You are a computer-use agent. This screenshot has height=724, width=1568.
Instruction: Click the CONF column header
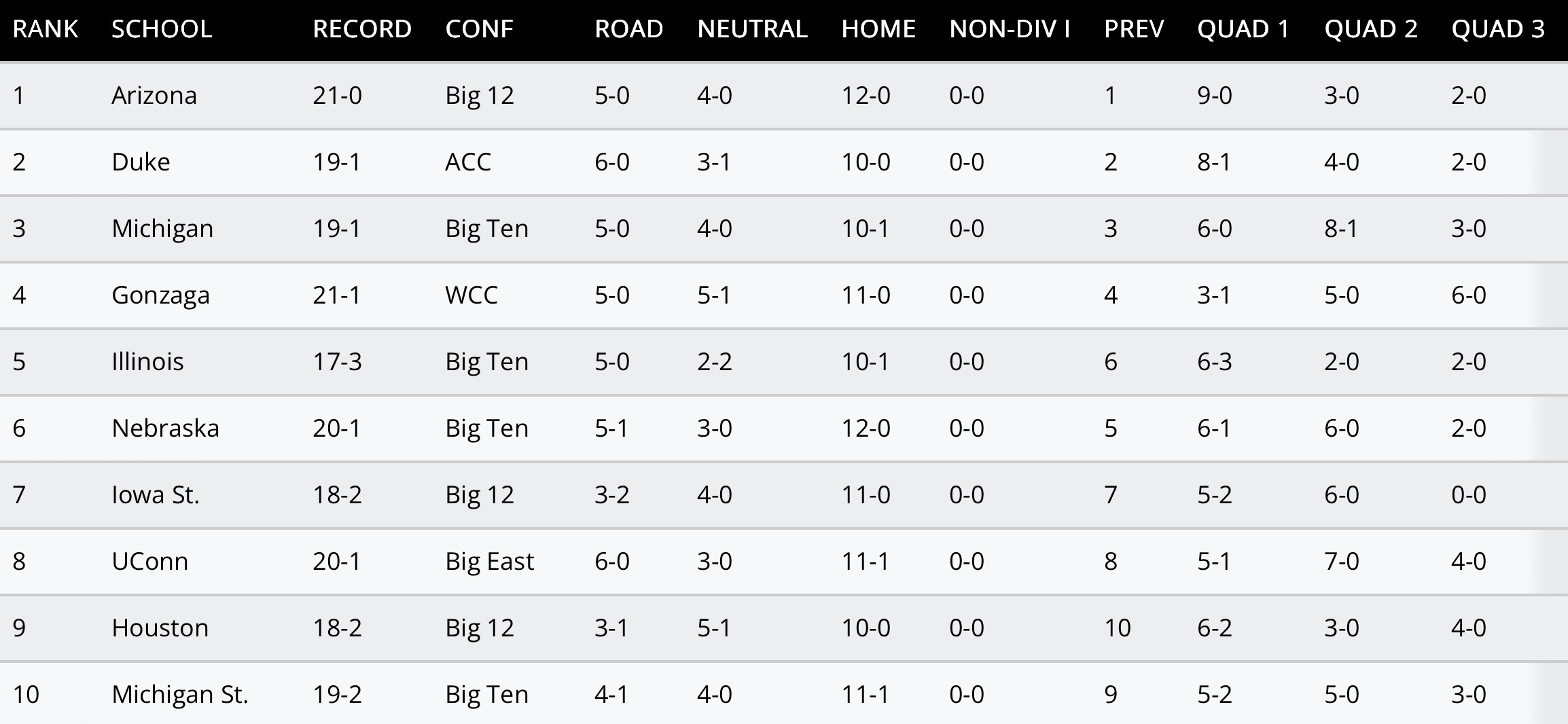point(479,29)
